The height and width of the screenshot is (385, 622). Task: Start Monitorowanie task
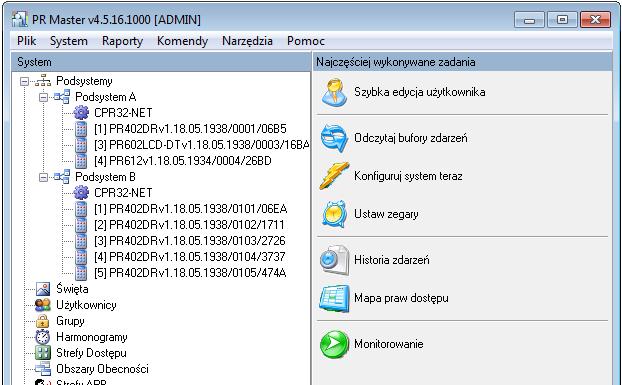389,344
